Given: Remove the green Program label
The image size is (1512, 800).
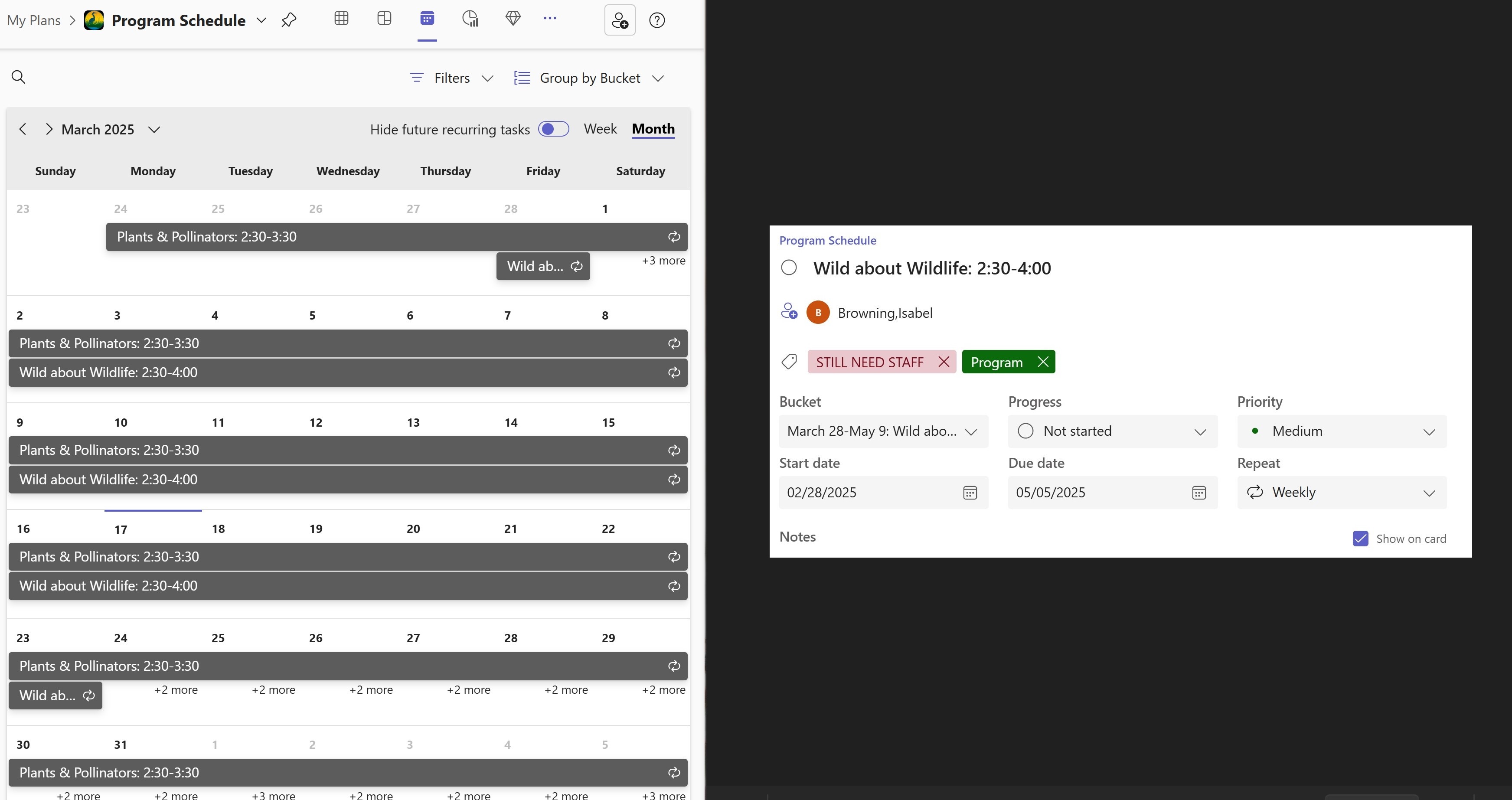Looking at the screenshot, I should 1042,362.
